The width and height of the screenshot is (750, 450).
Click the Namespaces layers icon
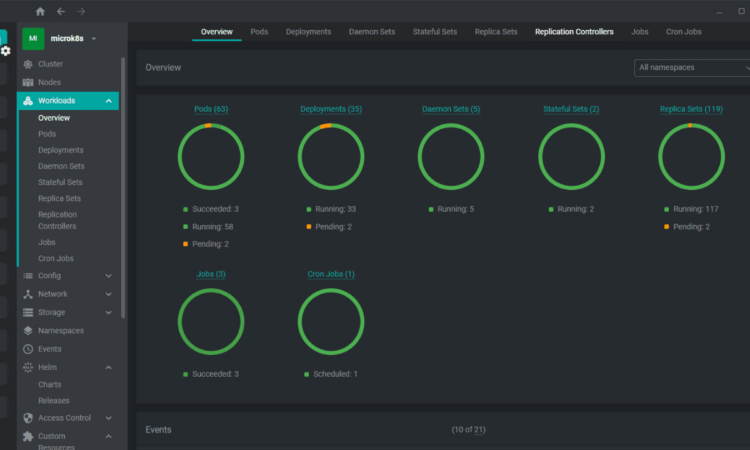pyautogui.click(x=28, y=331)
